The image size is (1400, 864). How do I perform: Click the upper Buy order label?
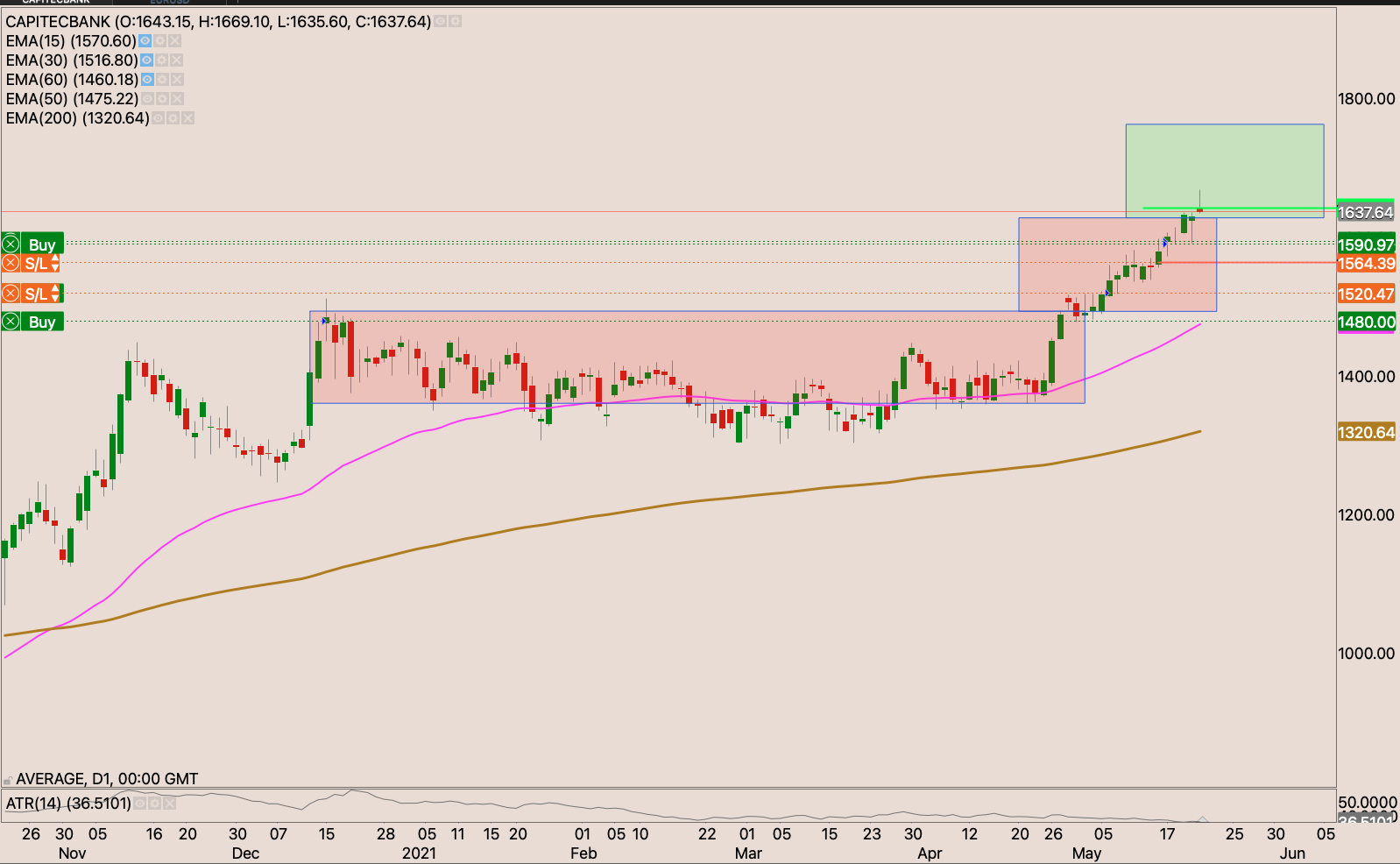tap(41, 244)
